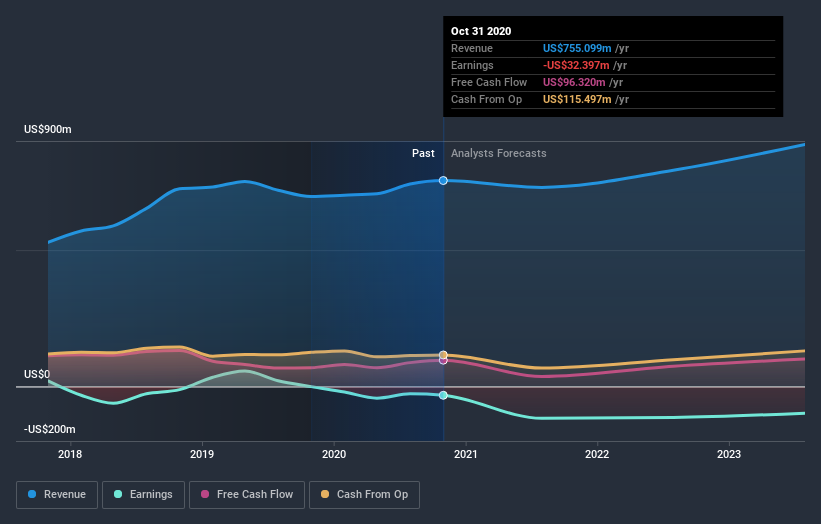Click the Oct 31 2020 tooltip date

pos(481,31)
